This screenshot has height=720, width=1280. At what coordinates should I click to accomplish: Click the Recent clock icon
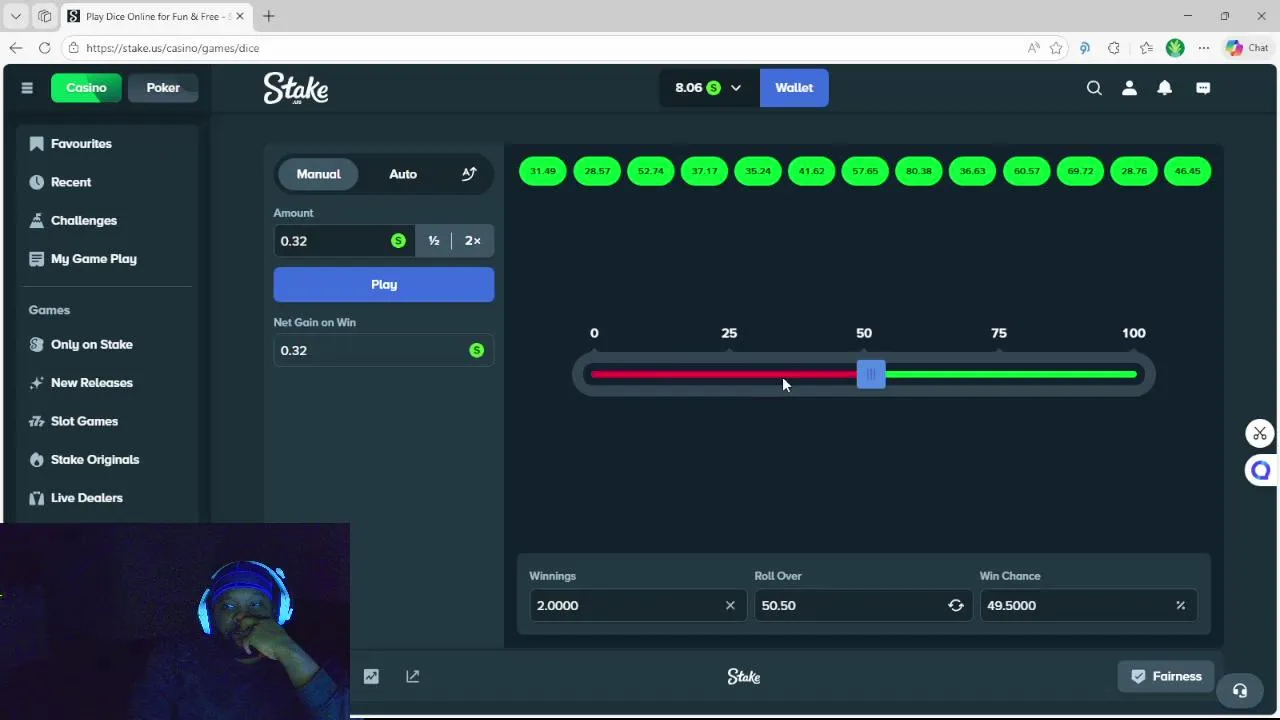point(37,182)
